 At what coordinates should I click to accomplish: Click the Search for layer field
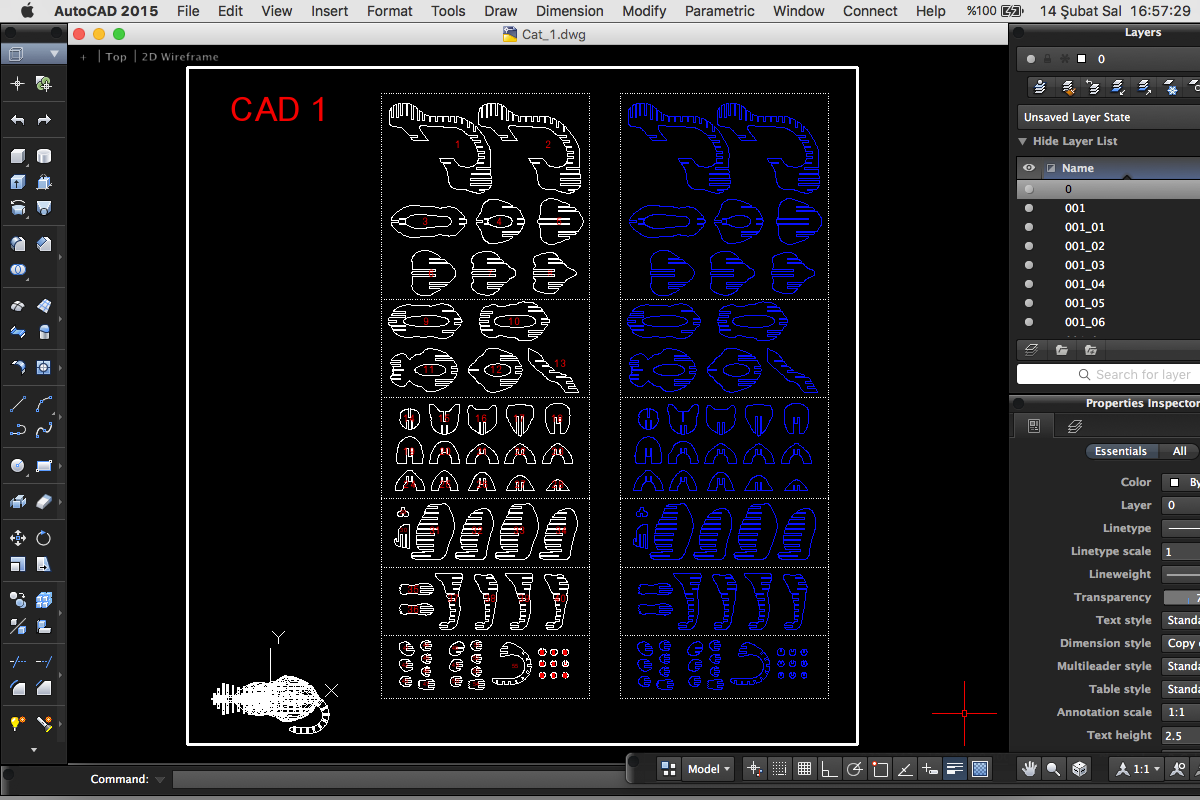pos(1108,374)
